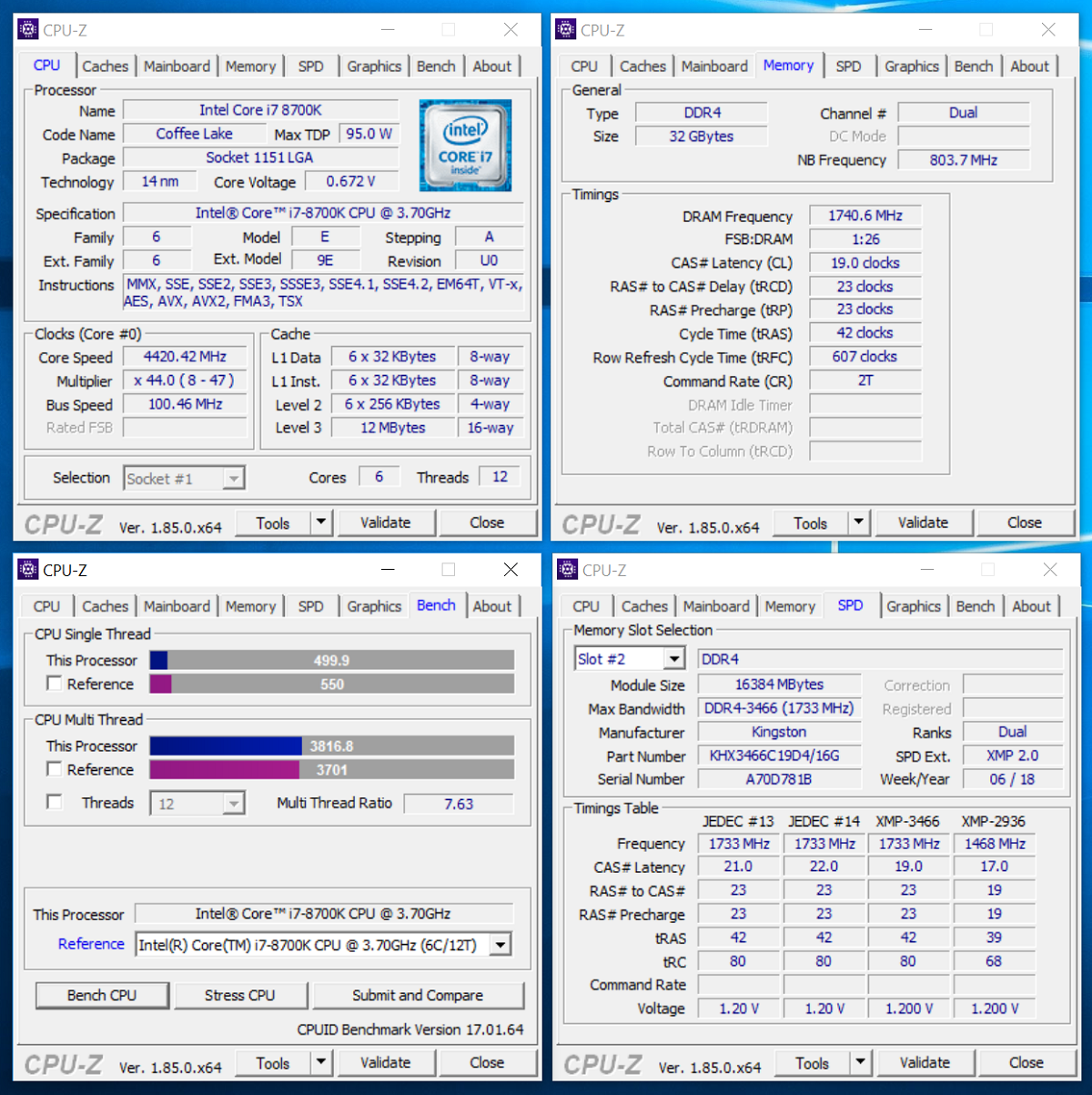Click the Tools button in the Memory window
The image size is (1092, 1095).
(810, 522)
